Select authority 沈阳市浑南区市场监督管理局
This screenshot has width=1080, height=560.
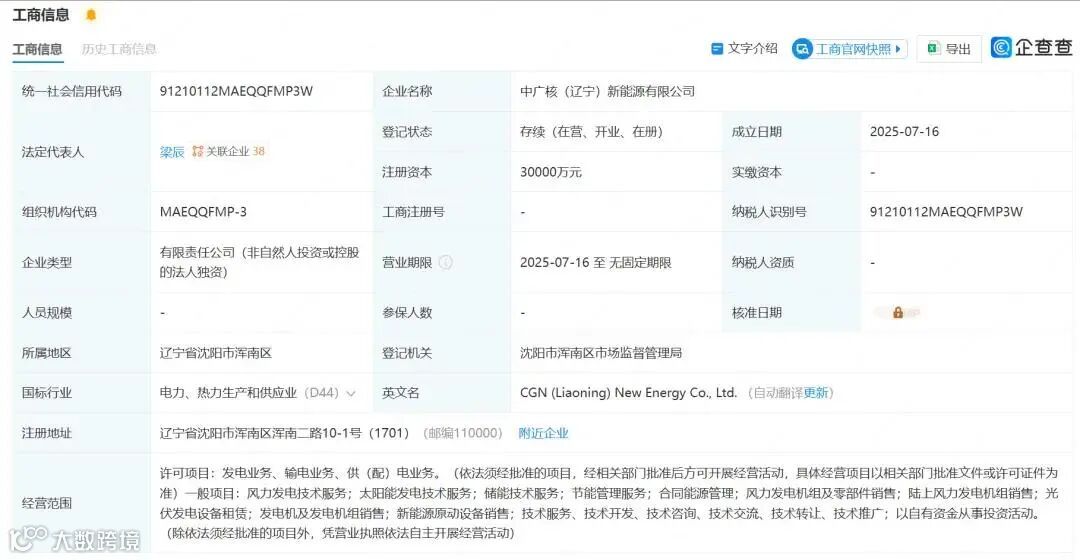(601, 353)
